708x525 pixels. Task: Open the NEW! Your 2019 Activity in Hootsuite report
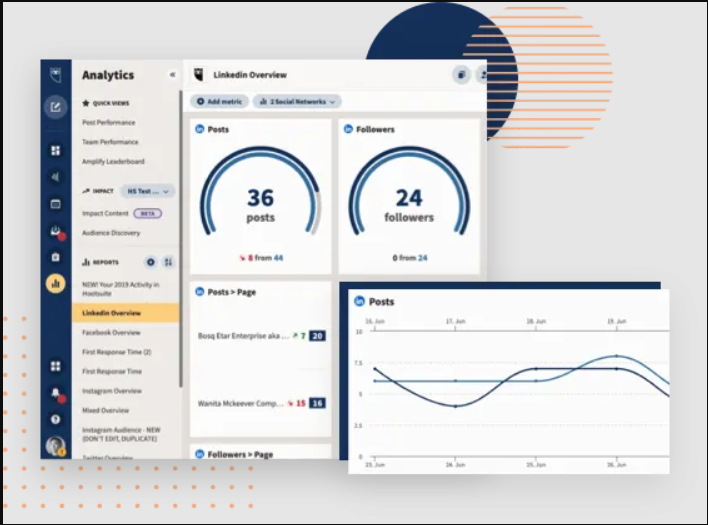(121, 289)
